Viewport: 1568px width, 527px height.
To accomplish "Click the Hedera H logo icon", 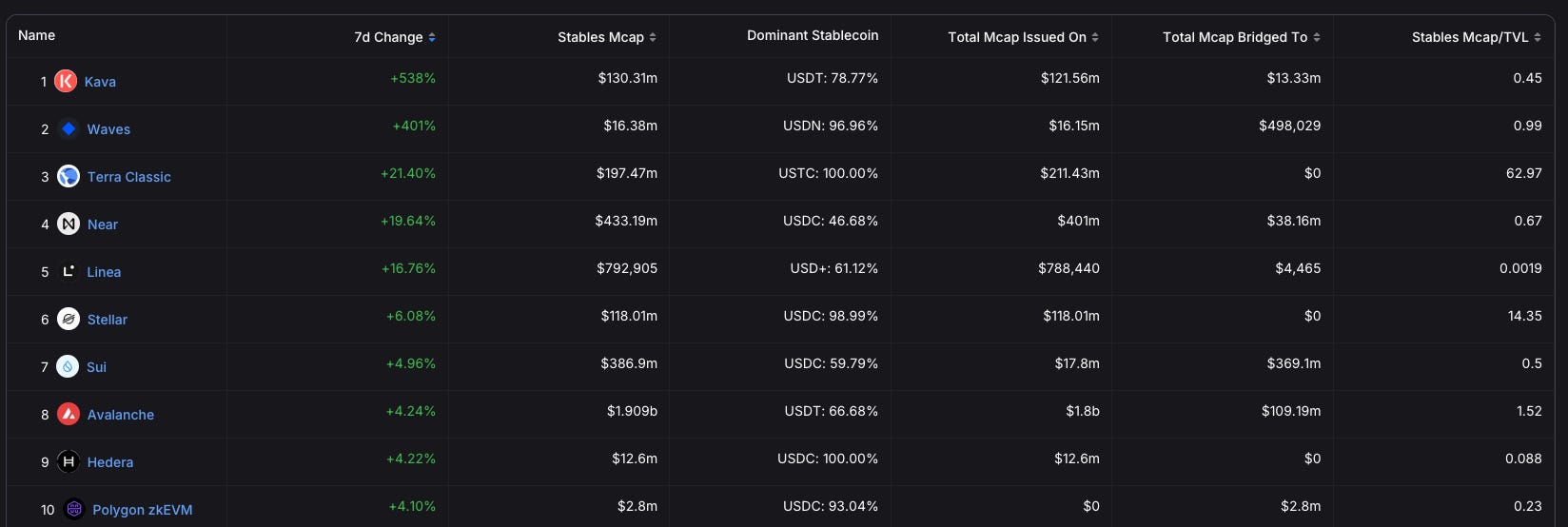I will tap(69, 462).
